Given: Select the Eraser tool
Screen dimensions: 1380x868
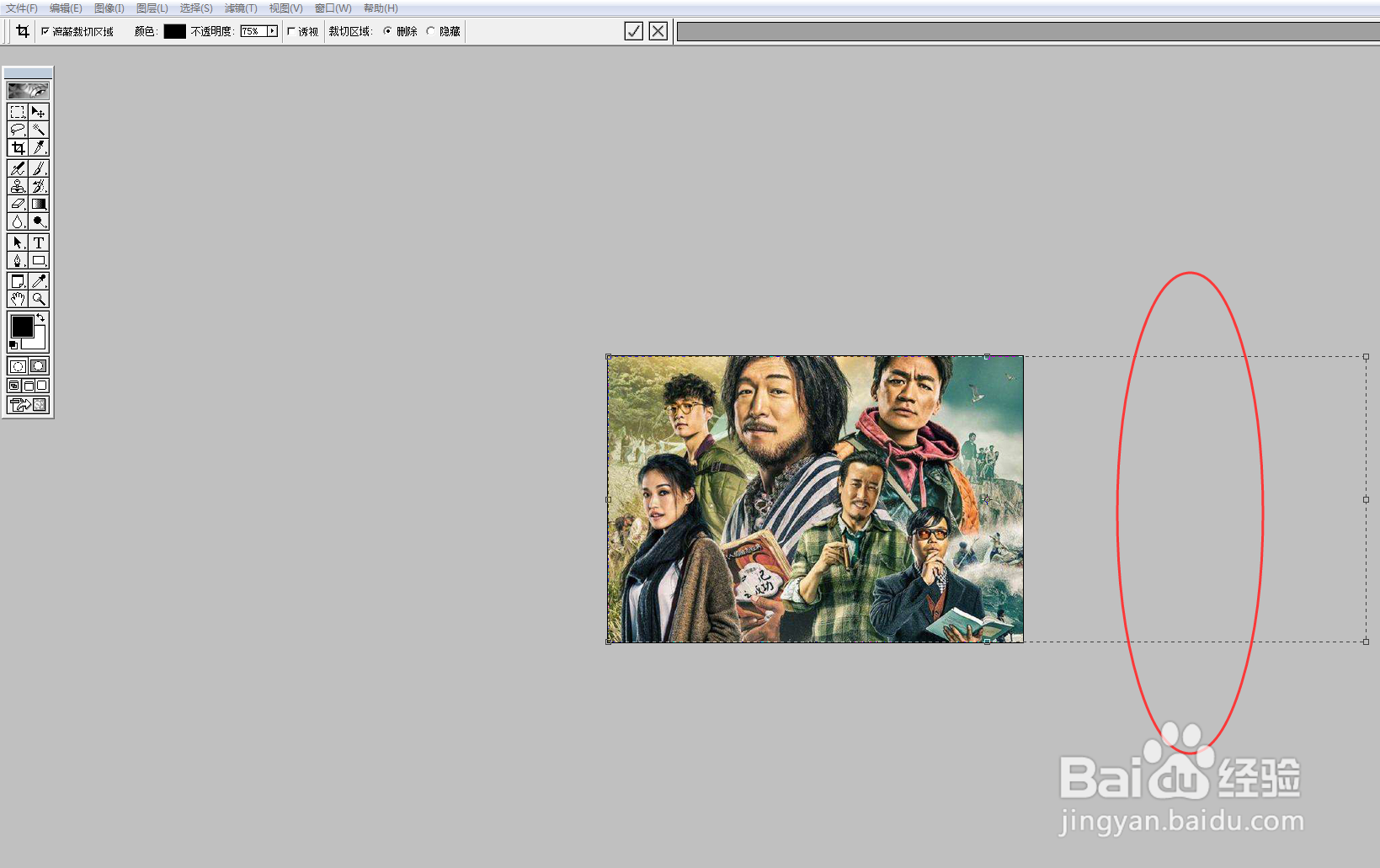Looking at the screenshot, I should [18, 204].
